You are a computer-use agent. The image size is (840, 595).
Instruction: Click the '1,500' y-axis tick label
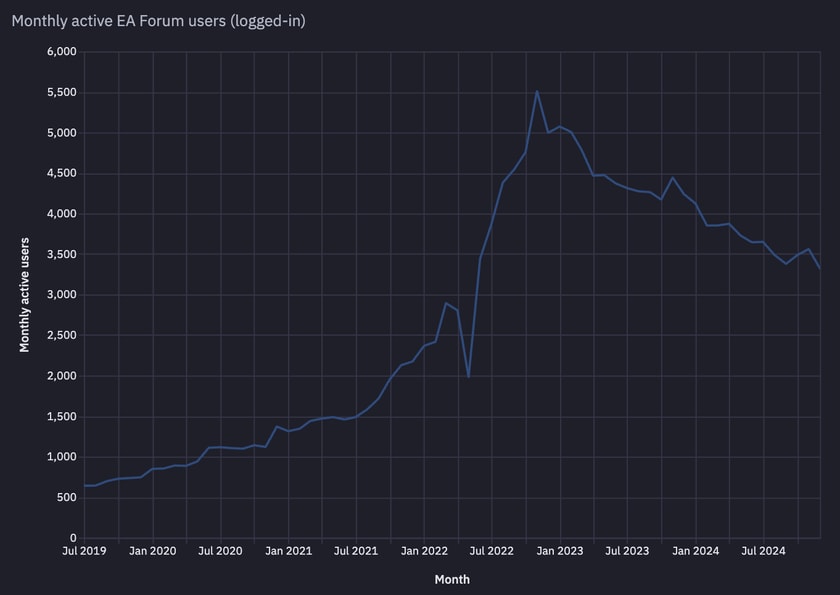point(62,417)
